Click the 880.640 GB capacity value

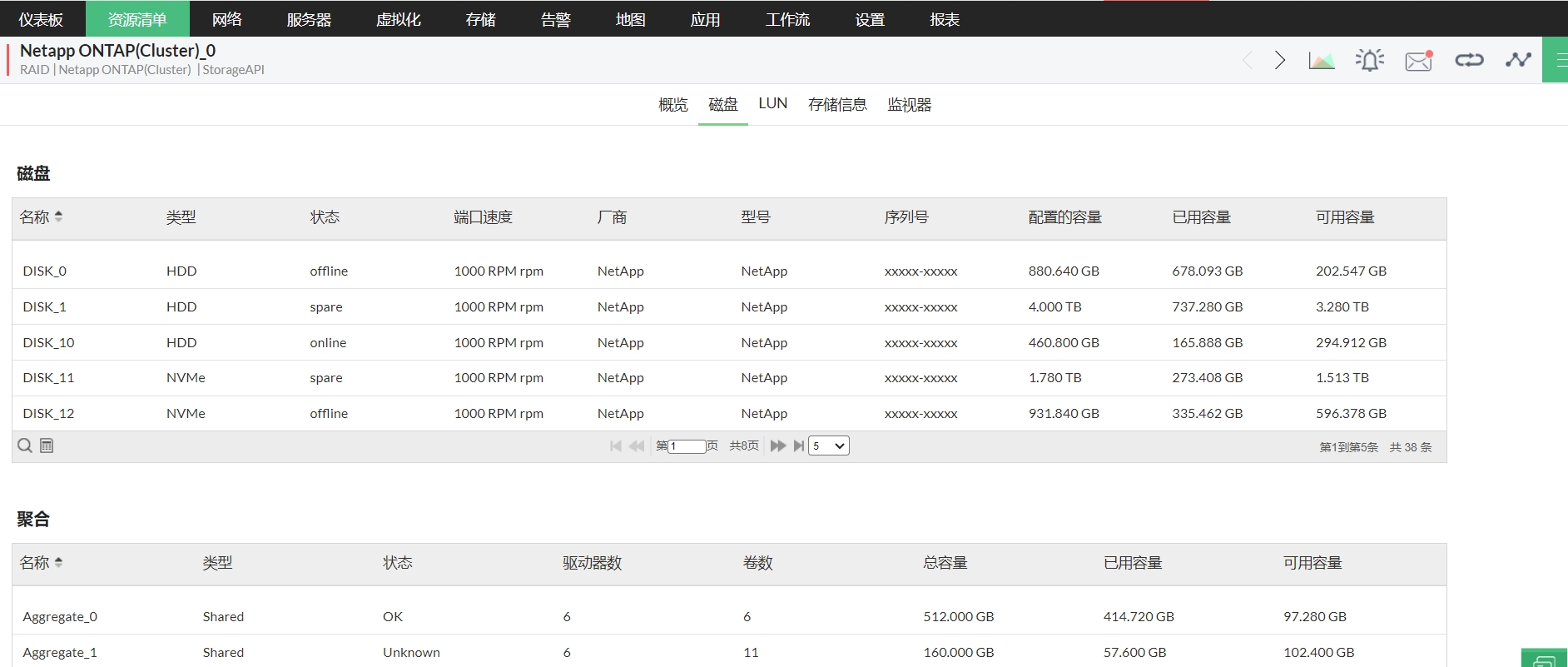[1064, 271]
